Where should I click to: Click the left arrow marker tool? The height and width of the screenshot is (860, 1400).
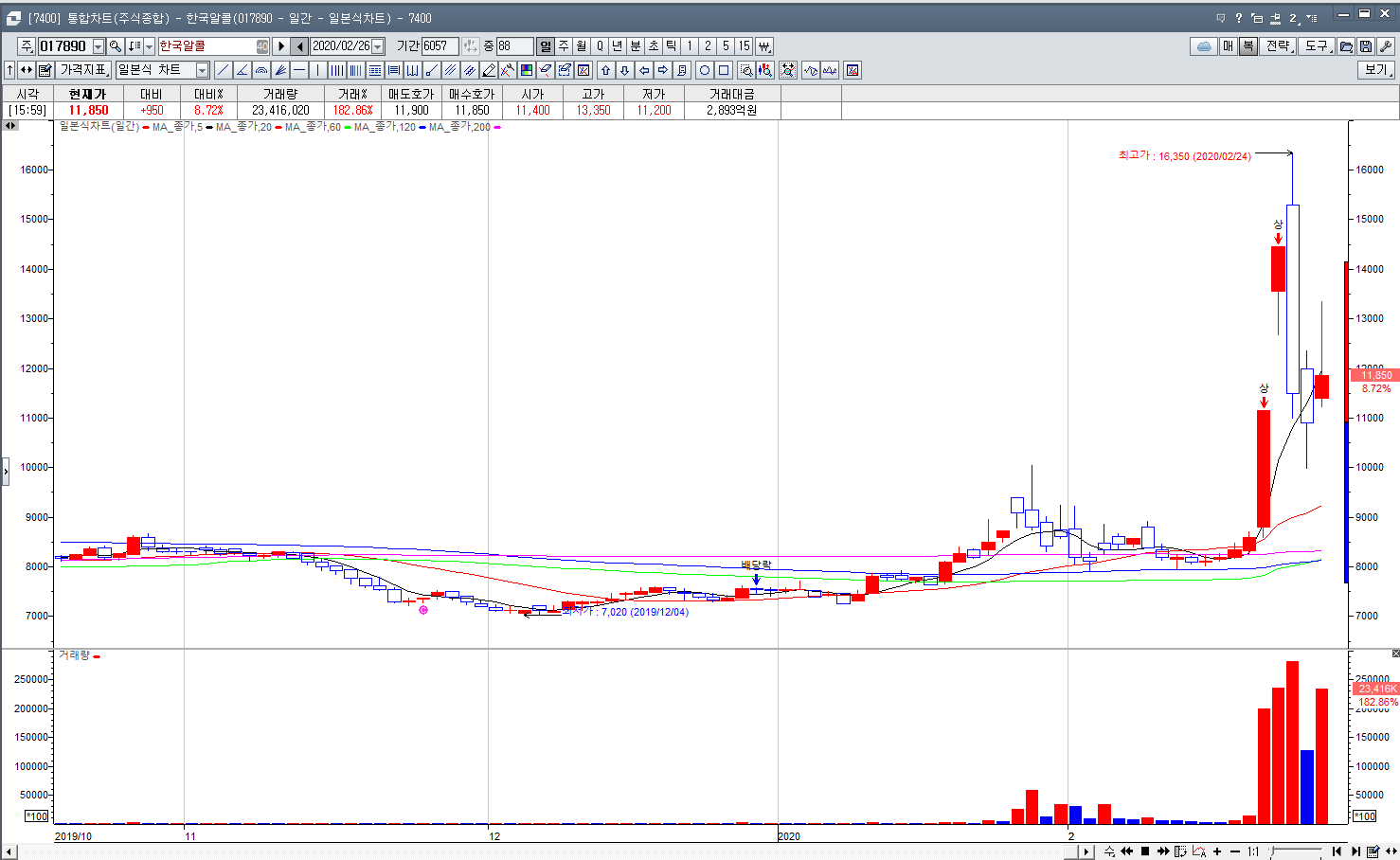pos(644,70)
